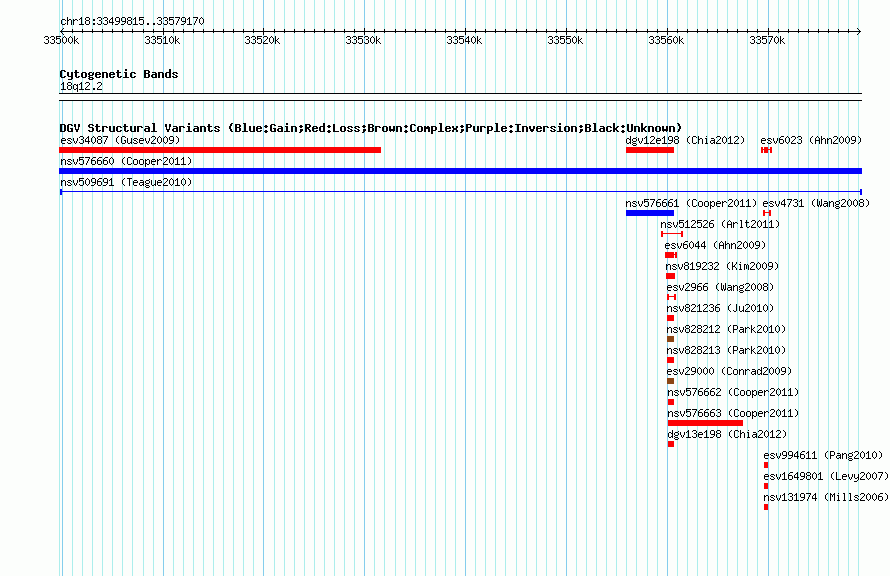Image resolution: width=890 pixels, height=576 pixels.
Task: Click the nsv576660 (Cooper2011) blue gain bar
Action: tap(460, 171)
